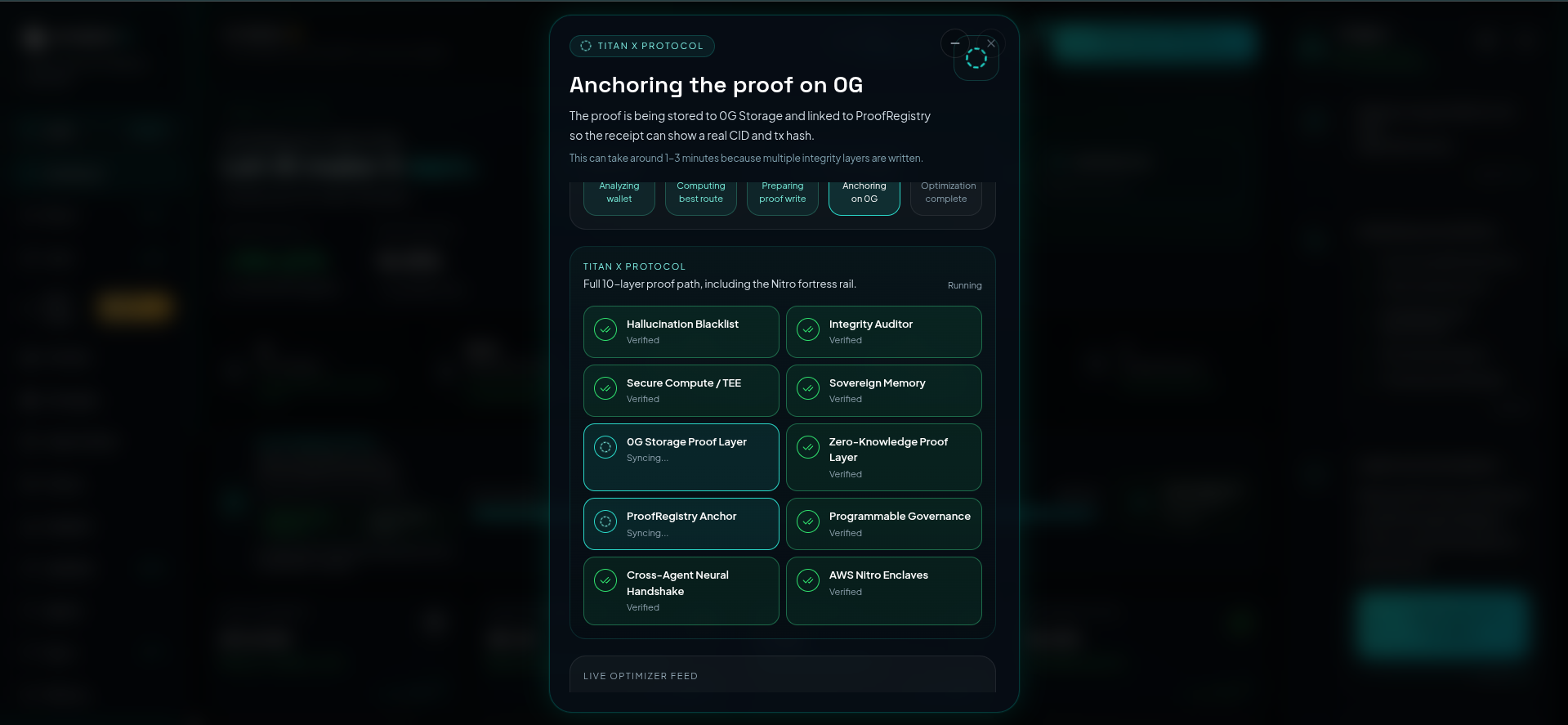Click the Integrity Auditor card title
Image resolution: width=1568 pixels, height=725 pixels.
[871, 324]
